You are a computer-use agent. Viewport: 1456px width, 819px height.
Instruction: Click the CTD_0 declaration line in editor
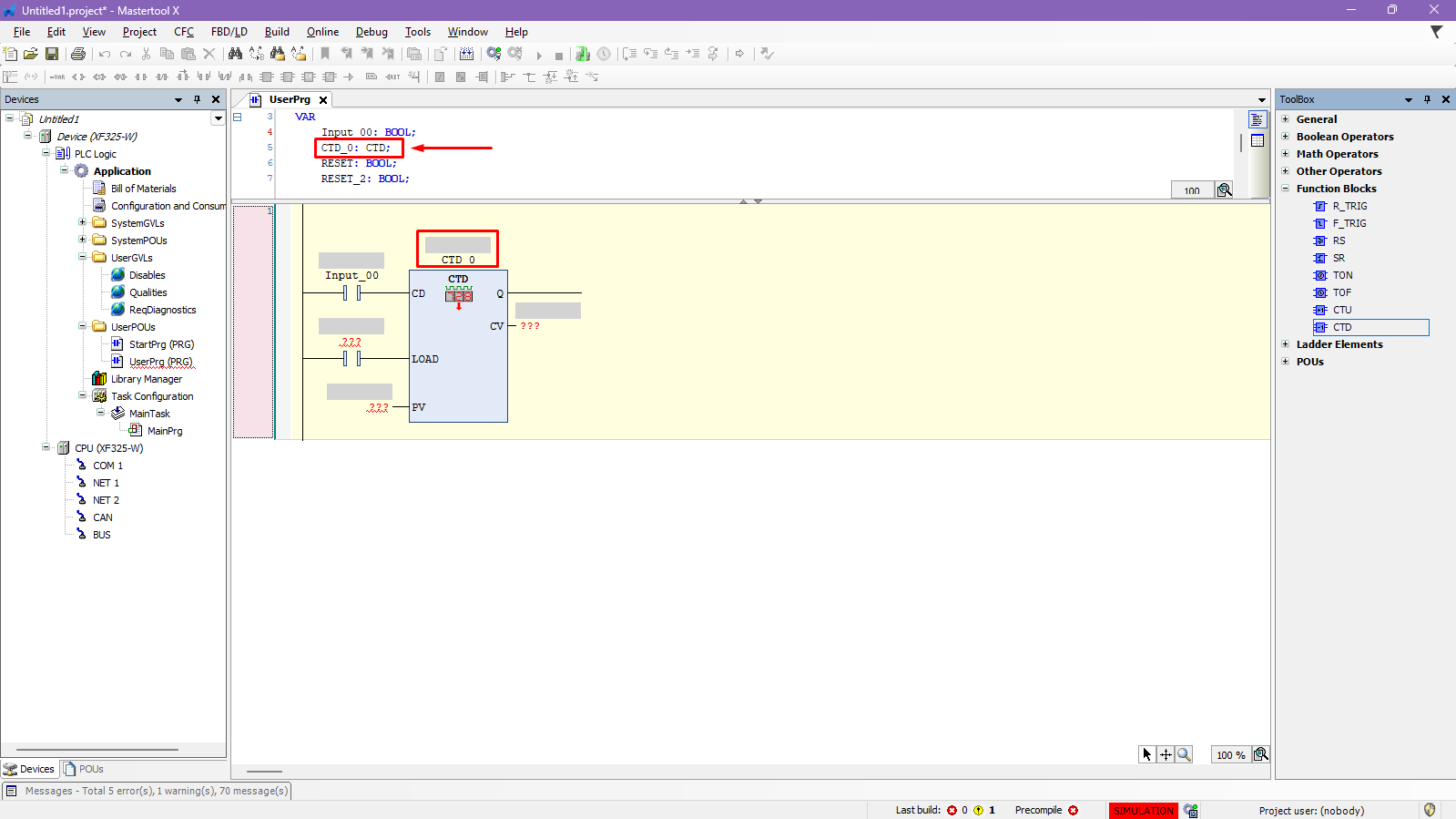[356, 148]
